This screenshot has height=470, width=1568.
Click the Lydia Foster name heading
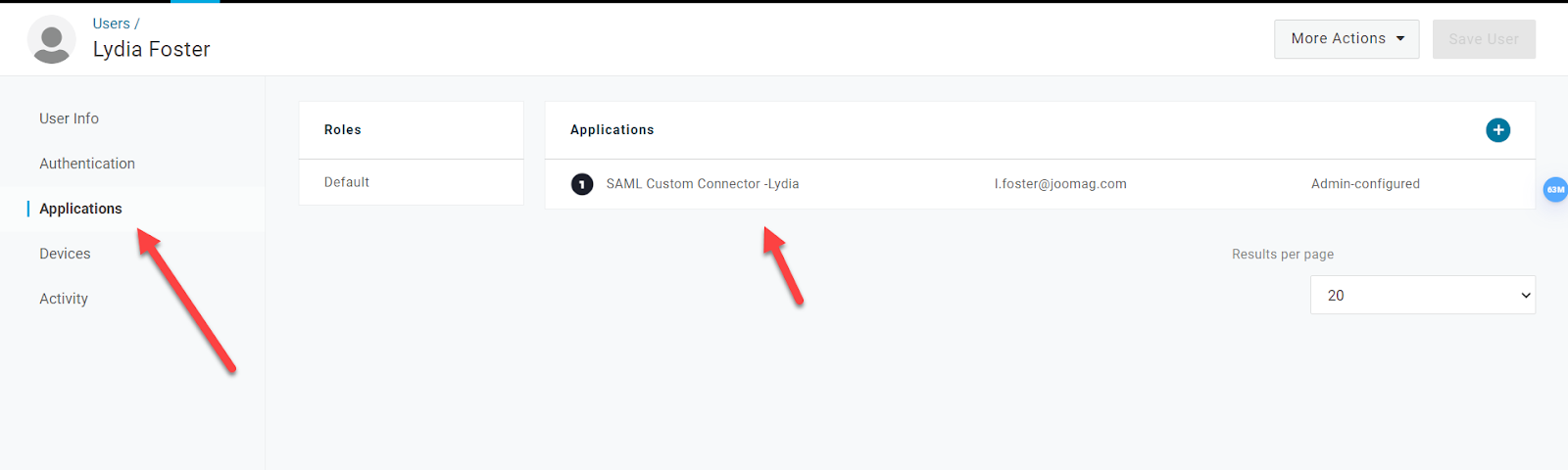(x=151, y=50)
